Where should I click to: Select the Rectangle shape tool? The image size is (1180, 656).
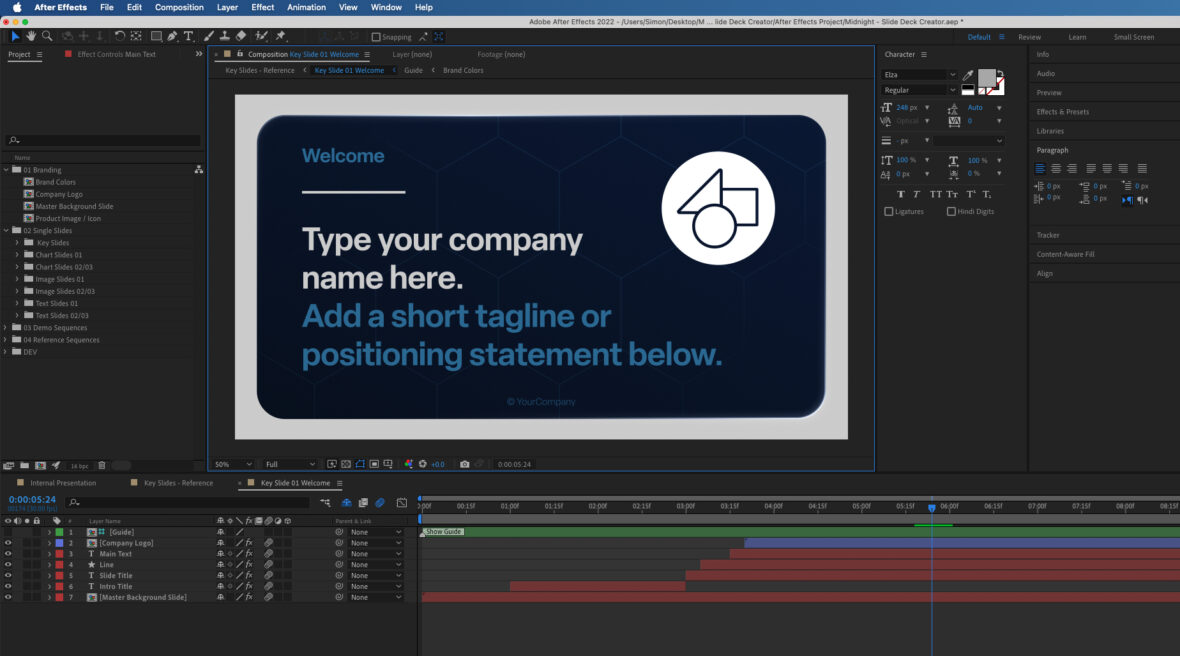tap(156, 36)
